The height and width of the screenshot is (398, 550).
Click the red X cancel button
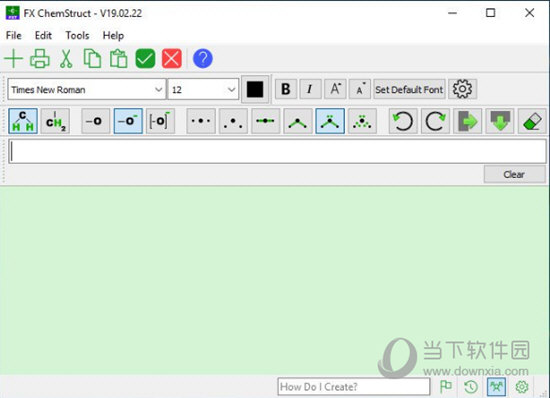(x=172, y=59)
